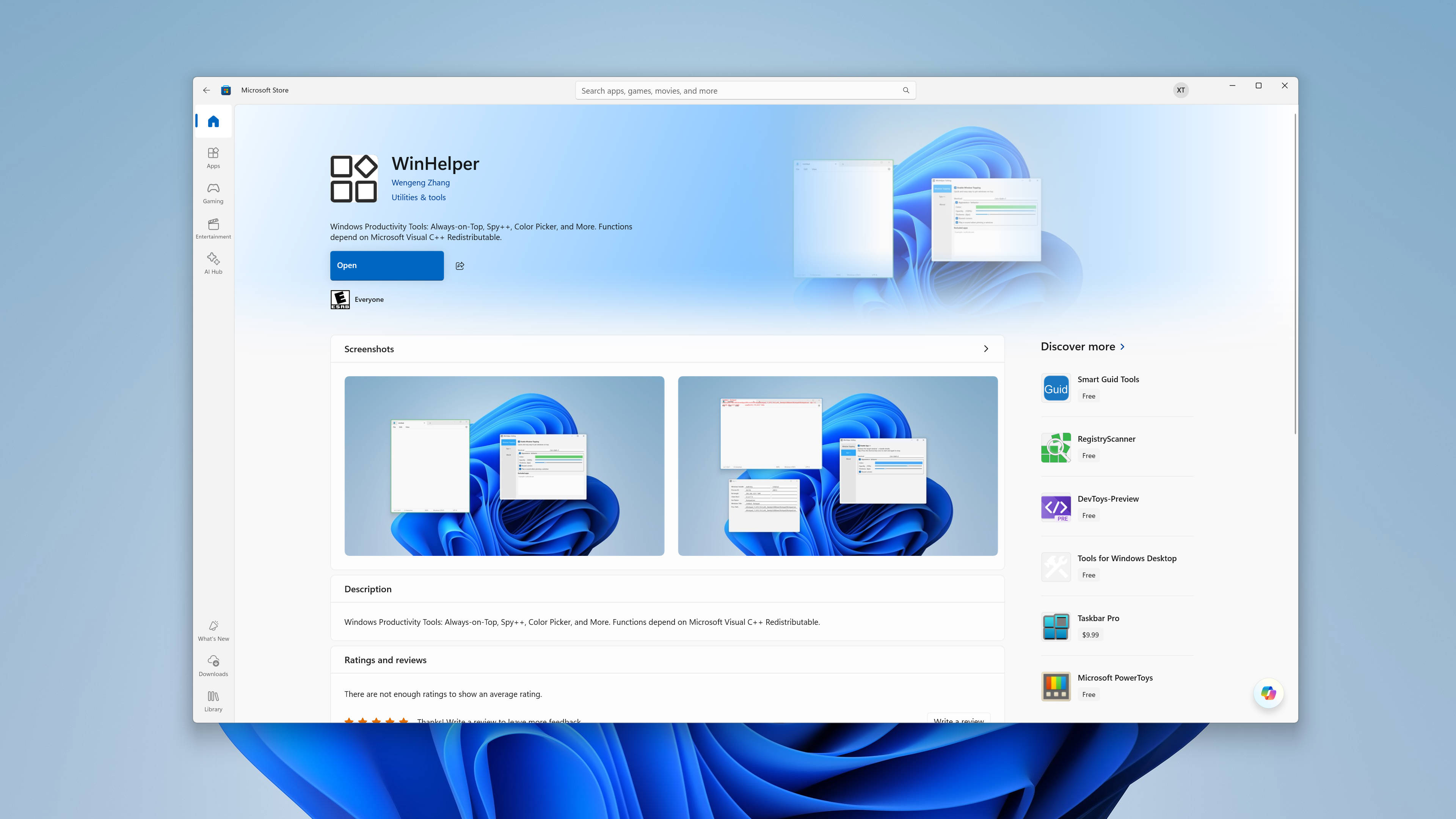Screen dimensions: 1456x819
Task: Click the Microsoft Store logo icon
Action: (226, 91)
